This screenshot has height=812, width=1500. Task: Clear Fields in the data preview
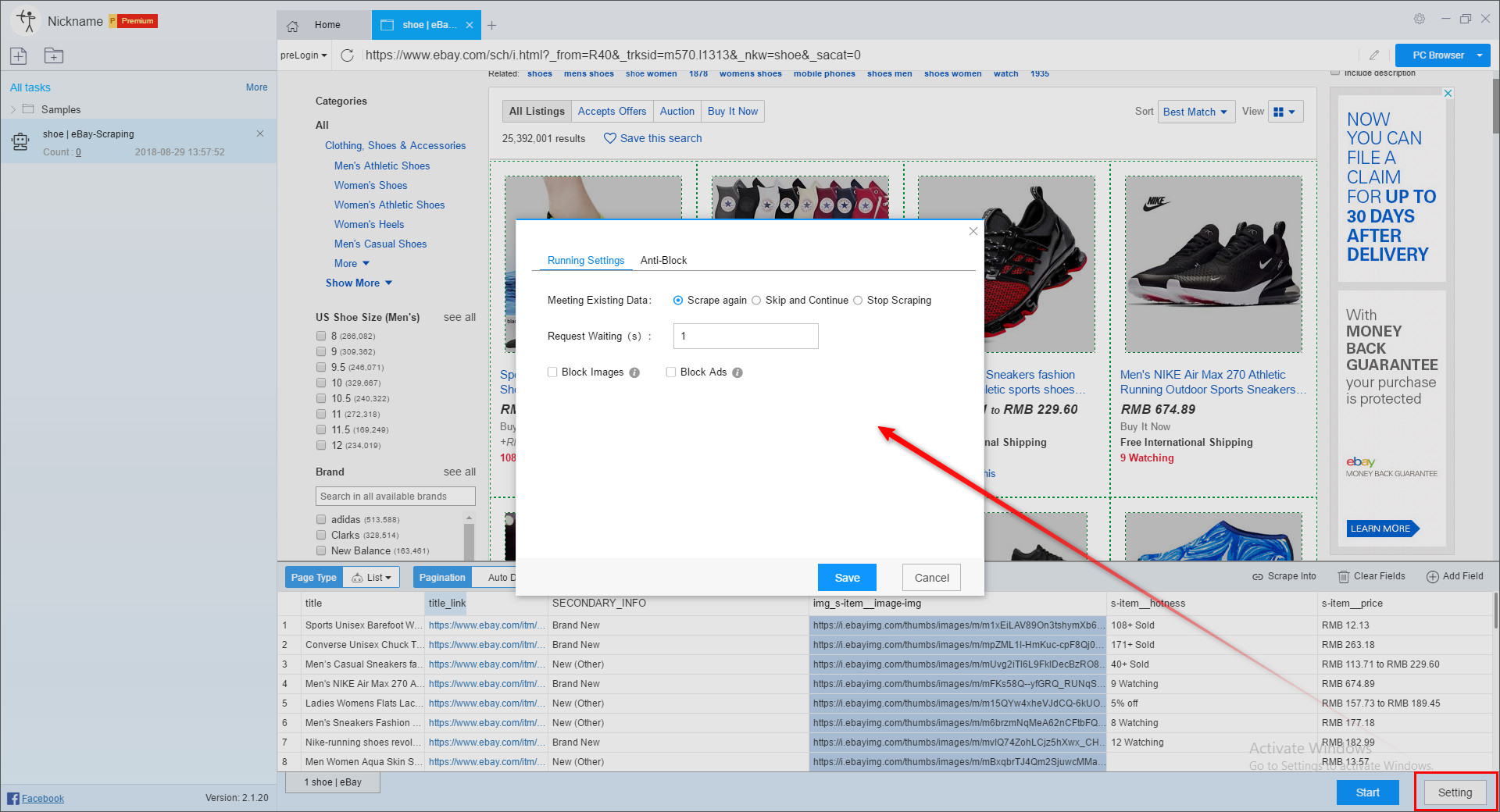pos(1372,576)
